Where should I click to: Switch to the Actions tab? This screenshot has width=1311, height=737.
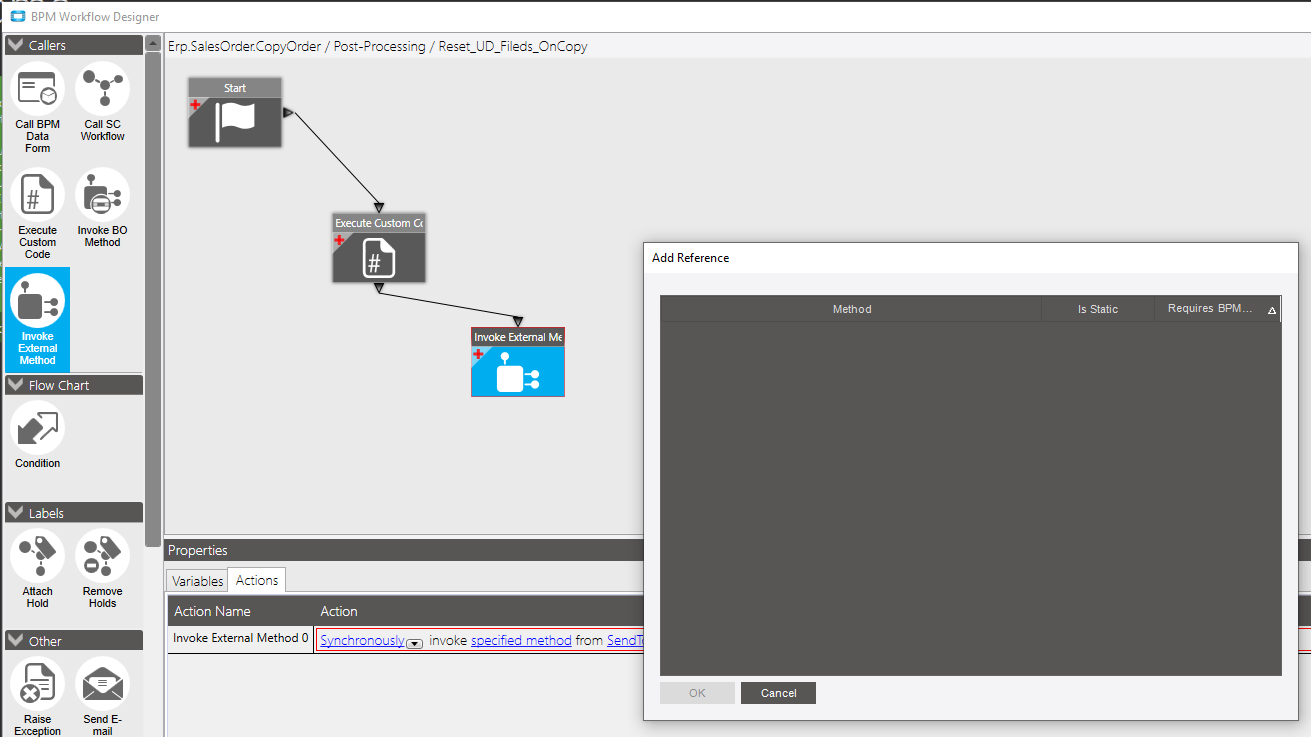[256, 580]
